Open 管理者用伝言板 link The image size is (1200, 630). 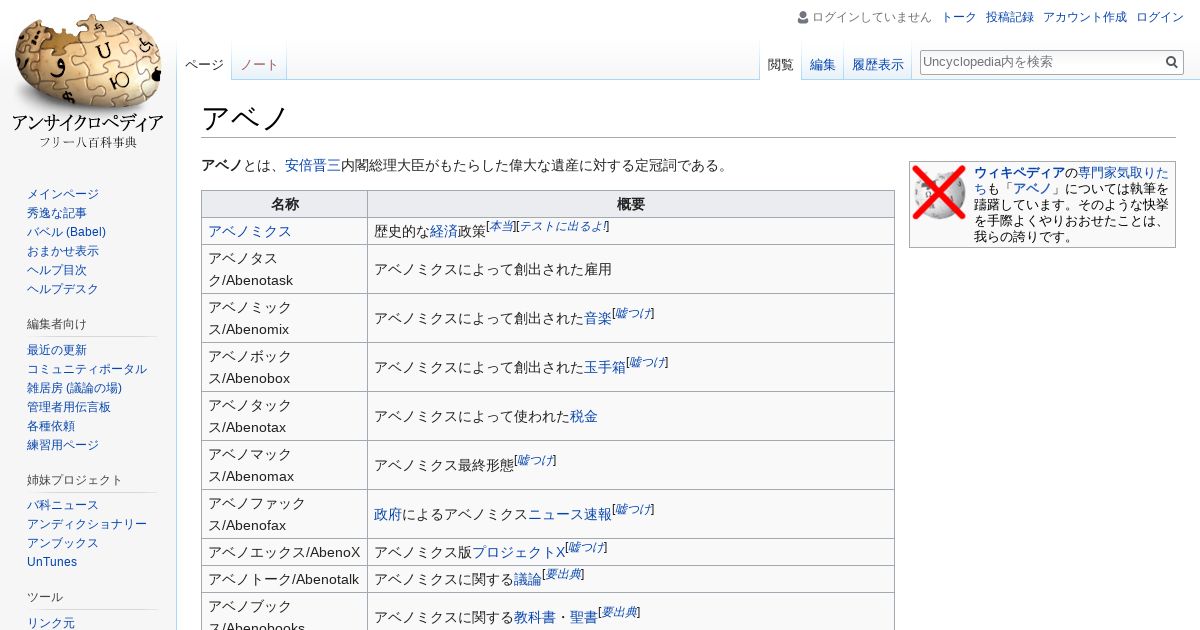tap(69, 407)
